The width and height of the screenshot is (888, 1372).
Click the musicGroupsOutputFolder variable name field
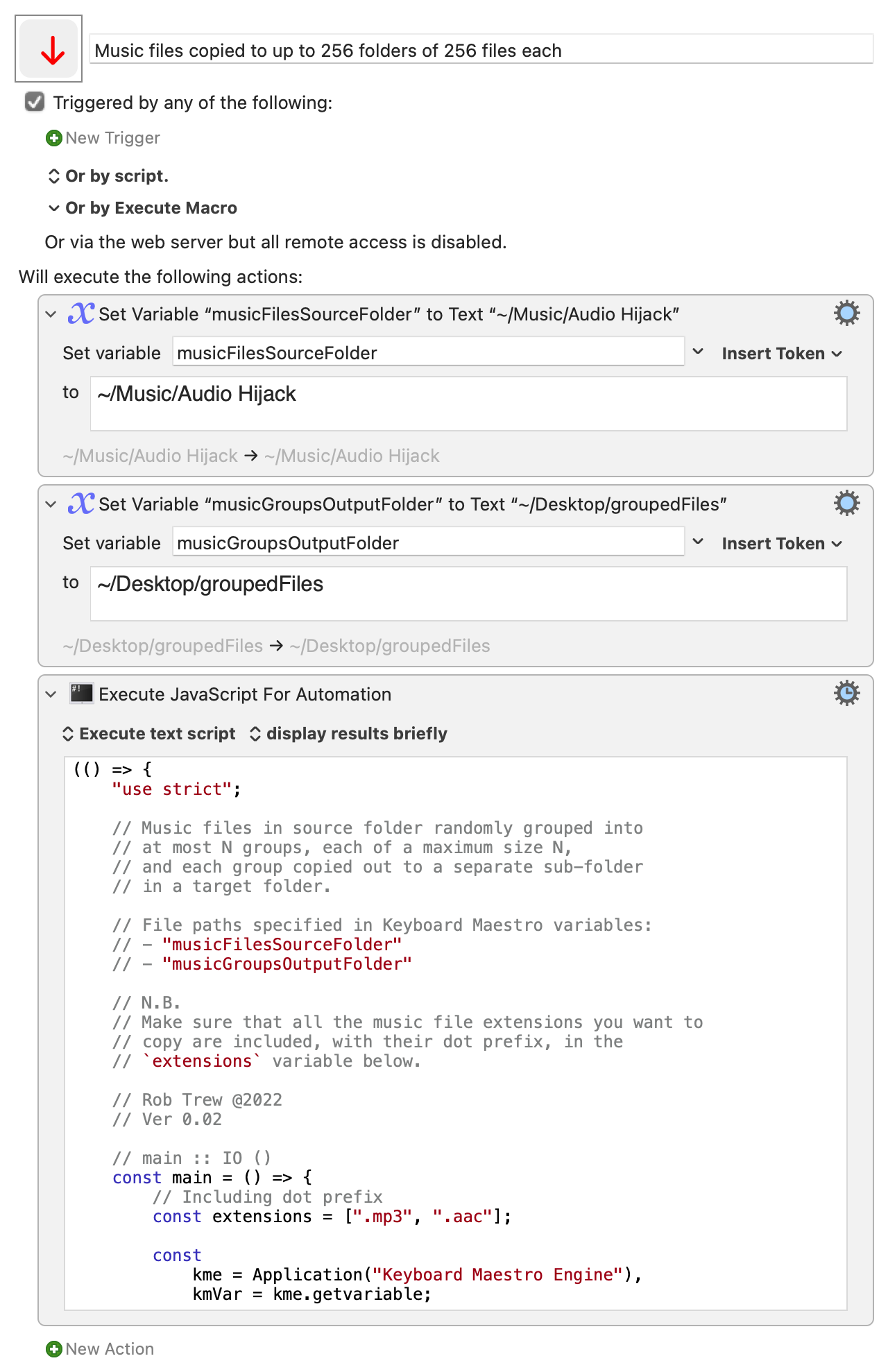click(x=428, y=542)
